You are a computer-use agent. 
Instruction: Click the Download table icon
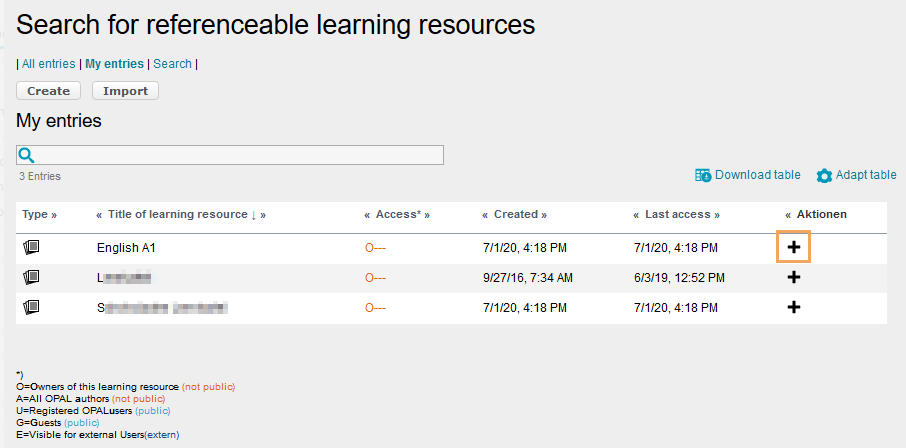tap(703, 175)
